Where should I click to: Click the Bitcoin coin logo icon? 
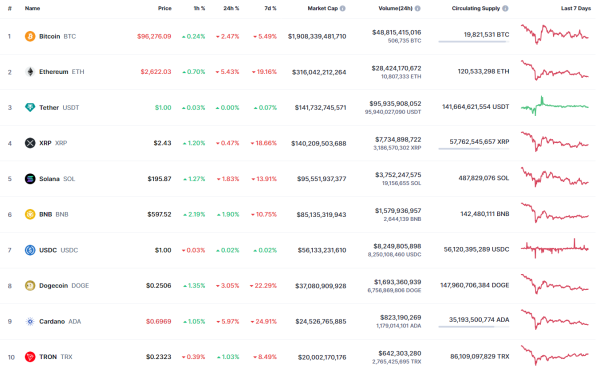click(30, 36)
